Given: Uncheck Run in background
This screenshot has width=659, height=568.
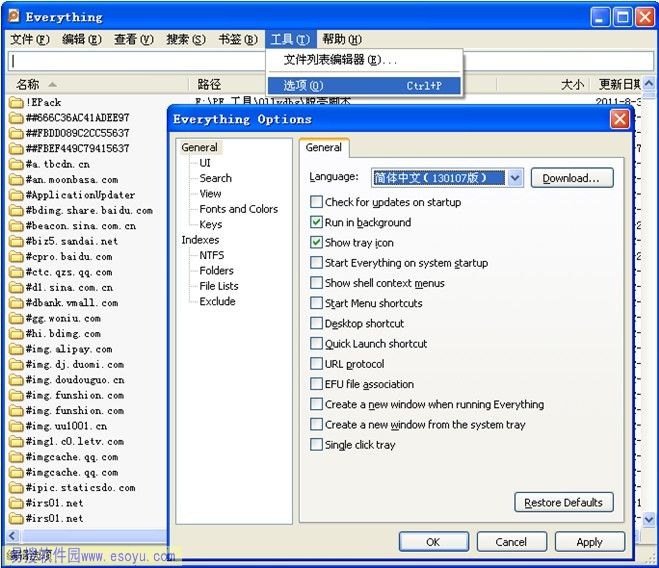Looking at the screenshot, I should (x=316, y=222).
